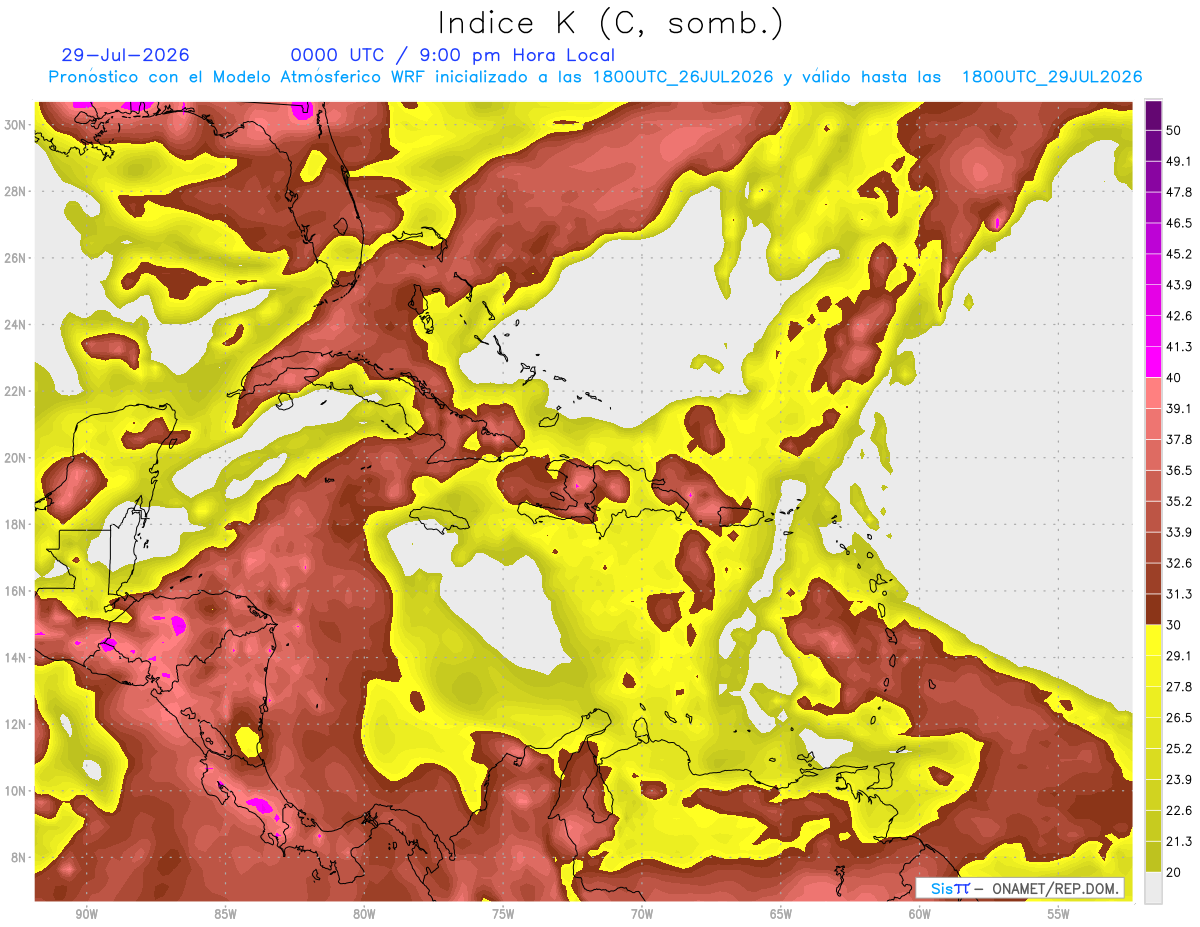
Task: Pick the gray colorbar swatch under 20
Action: tap(1153, 888)
